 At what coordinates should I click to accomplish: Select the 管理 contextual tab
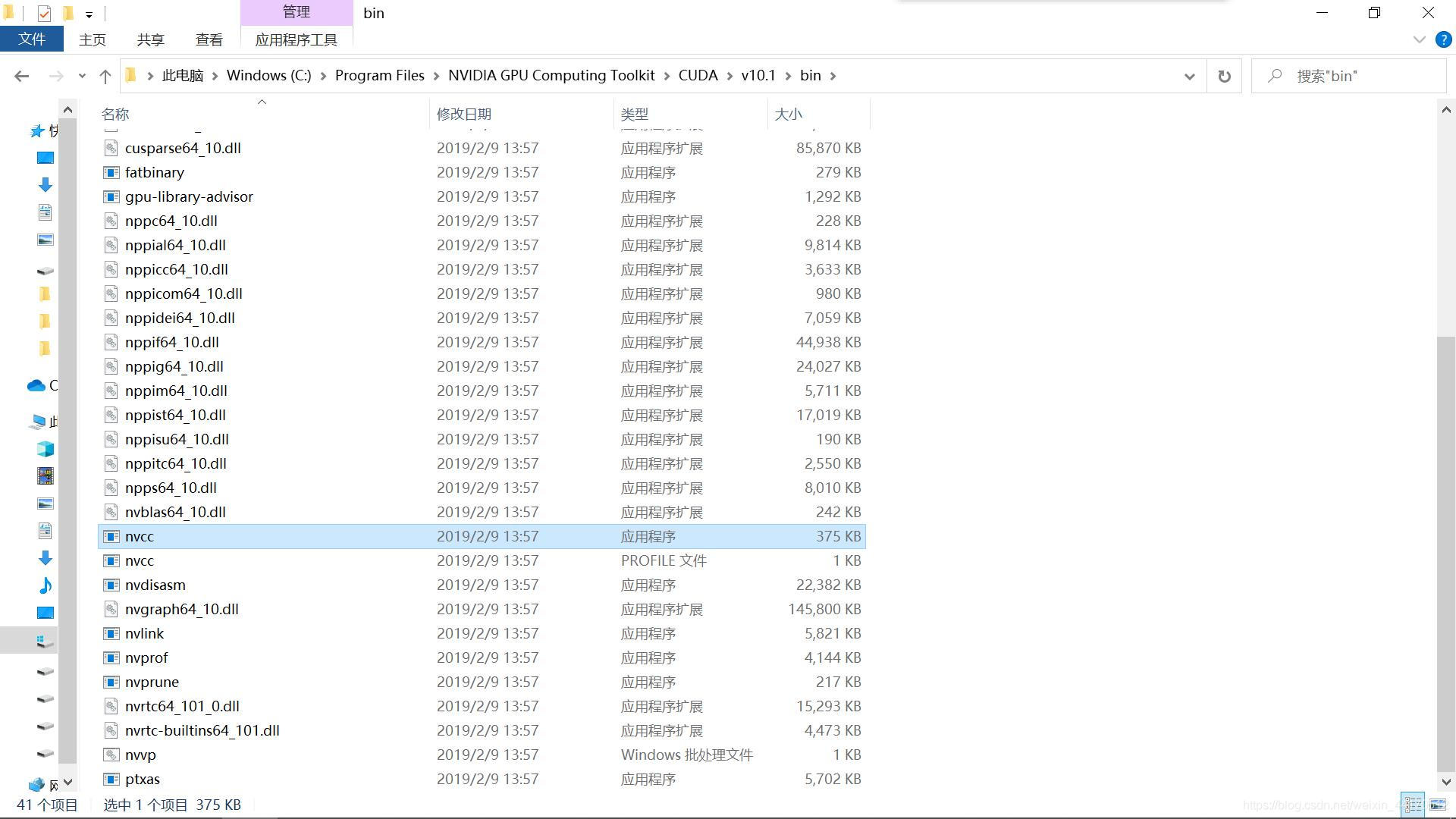(x=297, y=12)
